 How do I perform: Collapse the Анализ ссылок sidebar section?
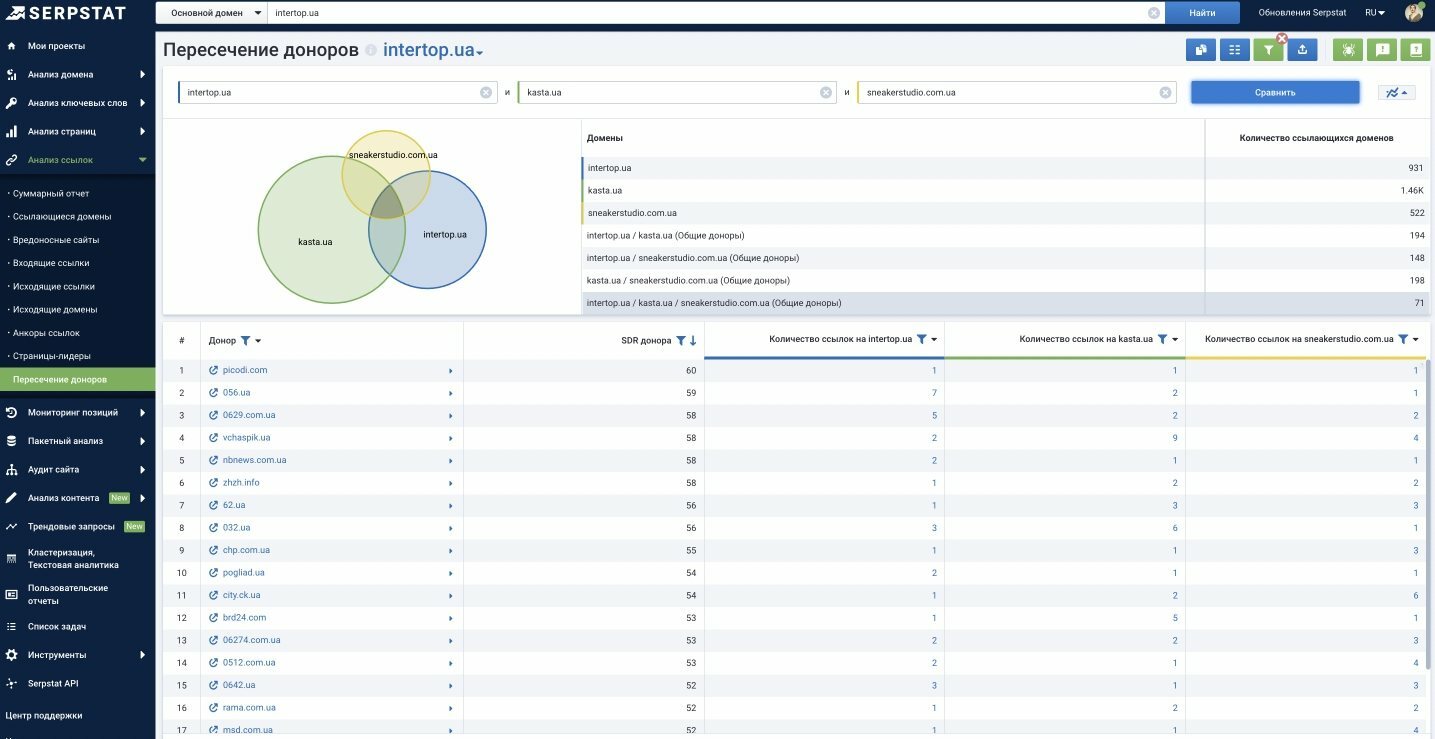click(x=77, y=159)
